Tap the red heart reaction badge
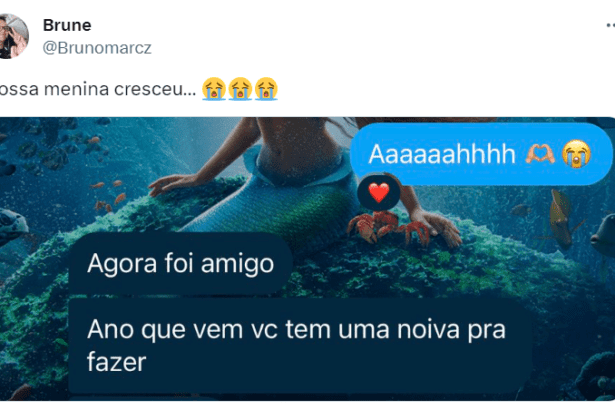Screen dimensions: 615x410 378,193
